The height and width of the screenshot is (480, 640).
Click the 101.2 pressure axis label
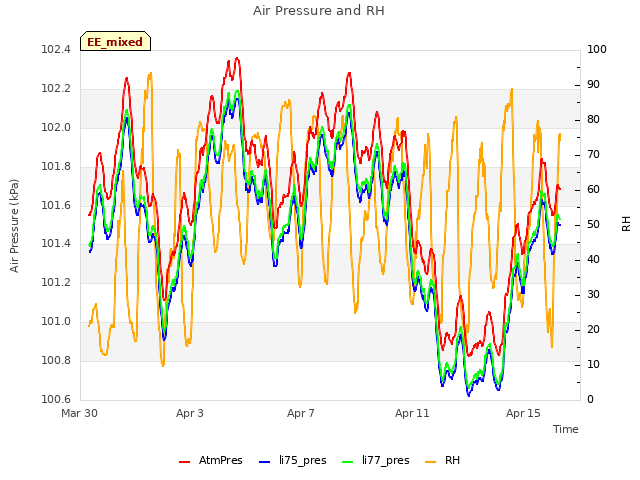click(56, 282)
